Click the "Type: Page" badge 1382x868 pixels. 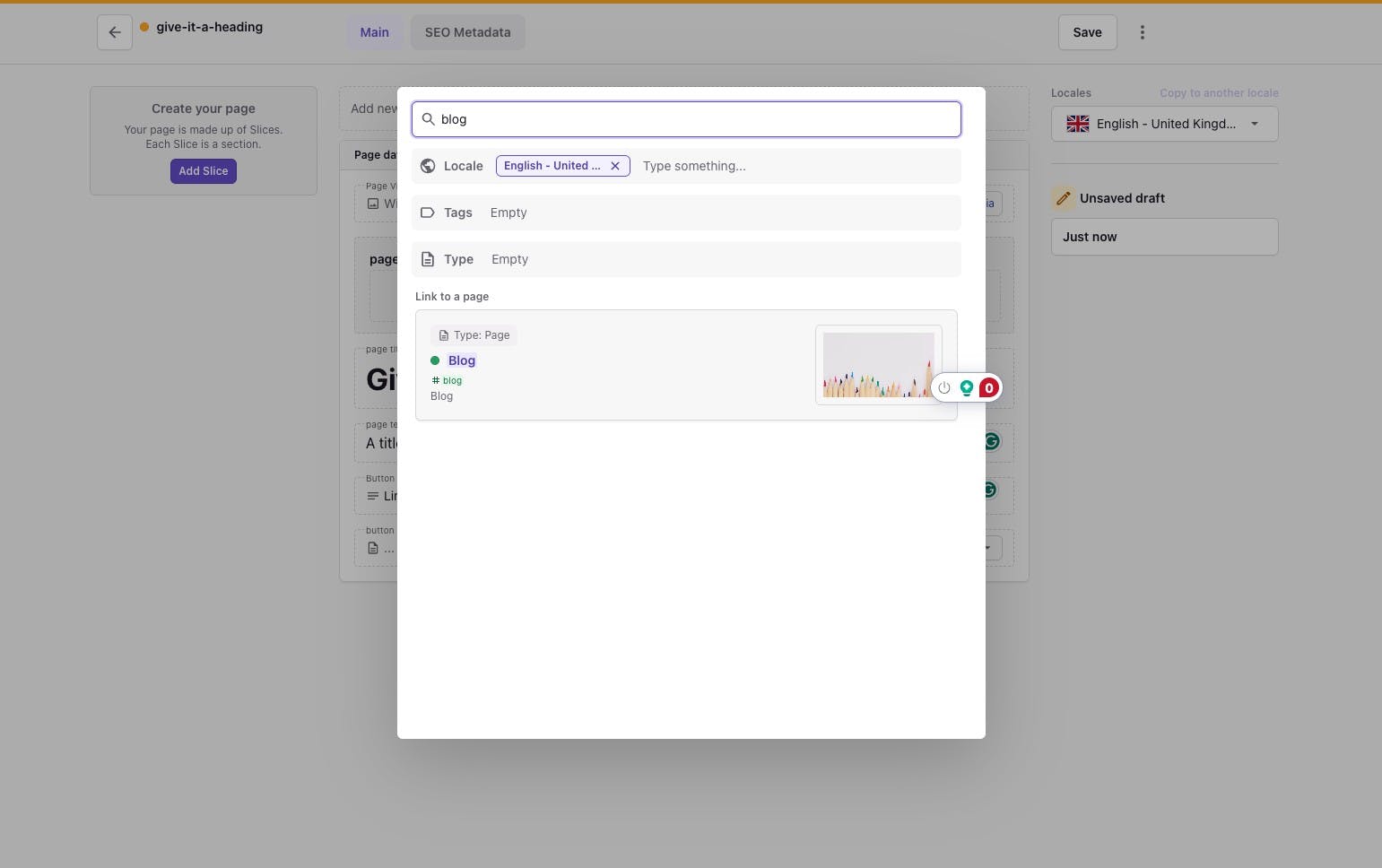[x=474, y=335]
